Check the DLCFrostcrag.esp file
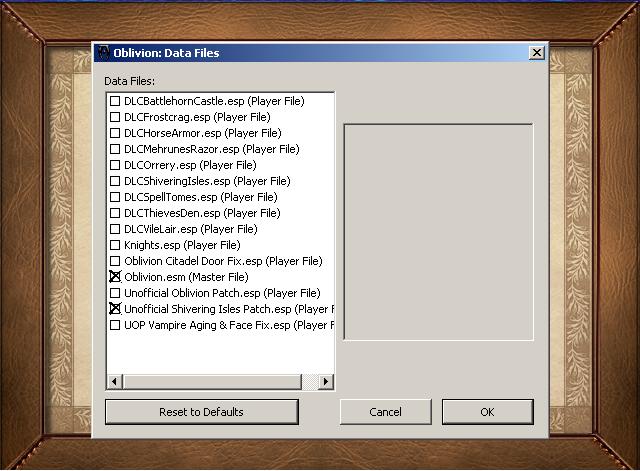The image size is (640, 471). [x=115, y=117]
